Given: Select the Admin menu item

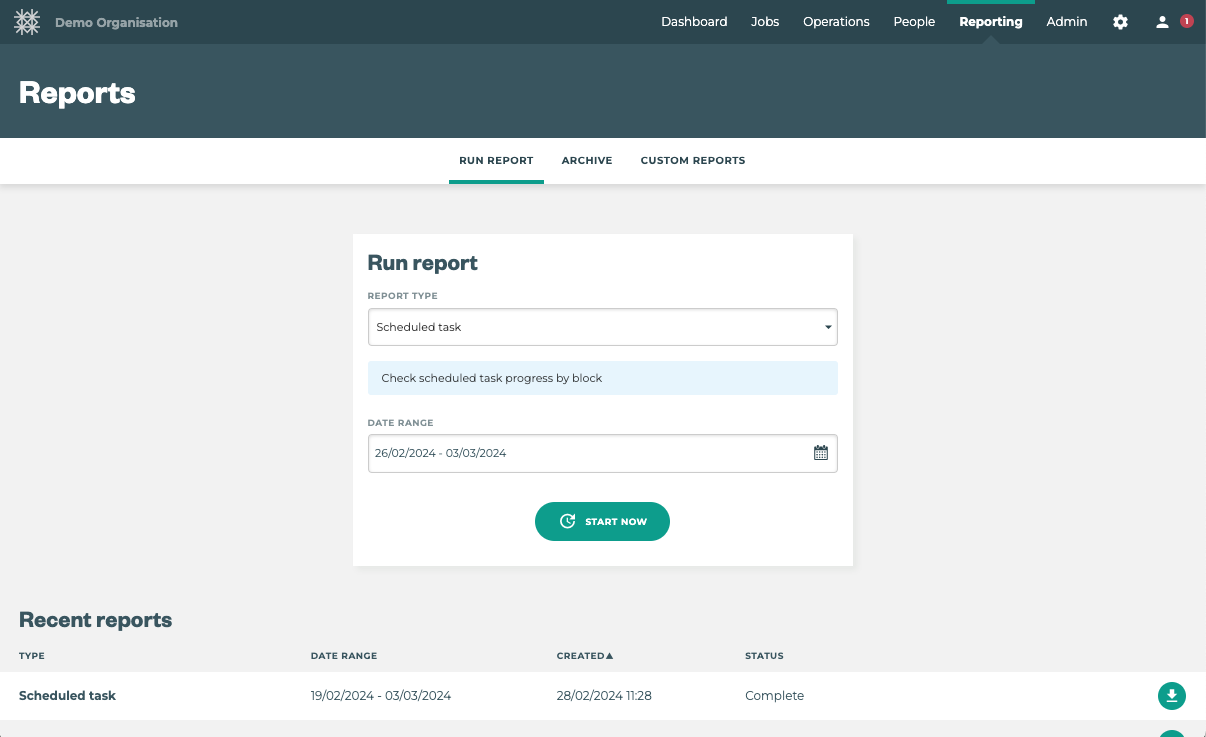Looking at the screenshot, I should tap(1066, 22).
